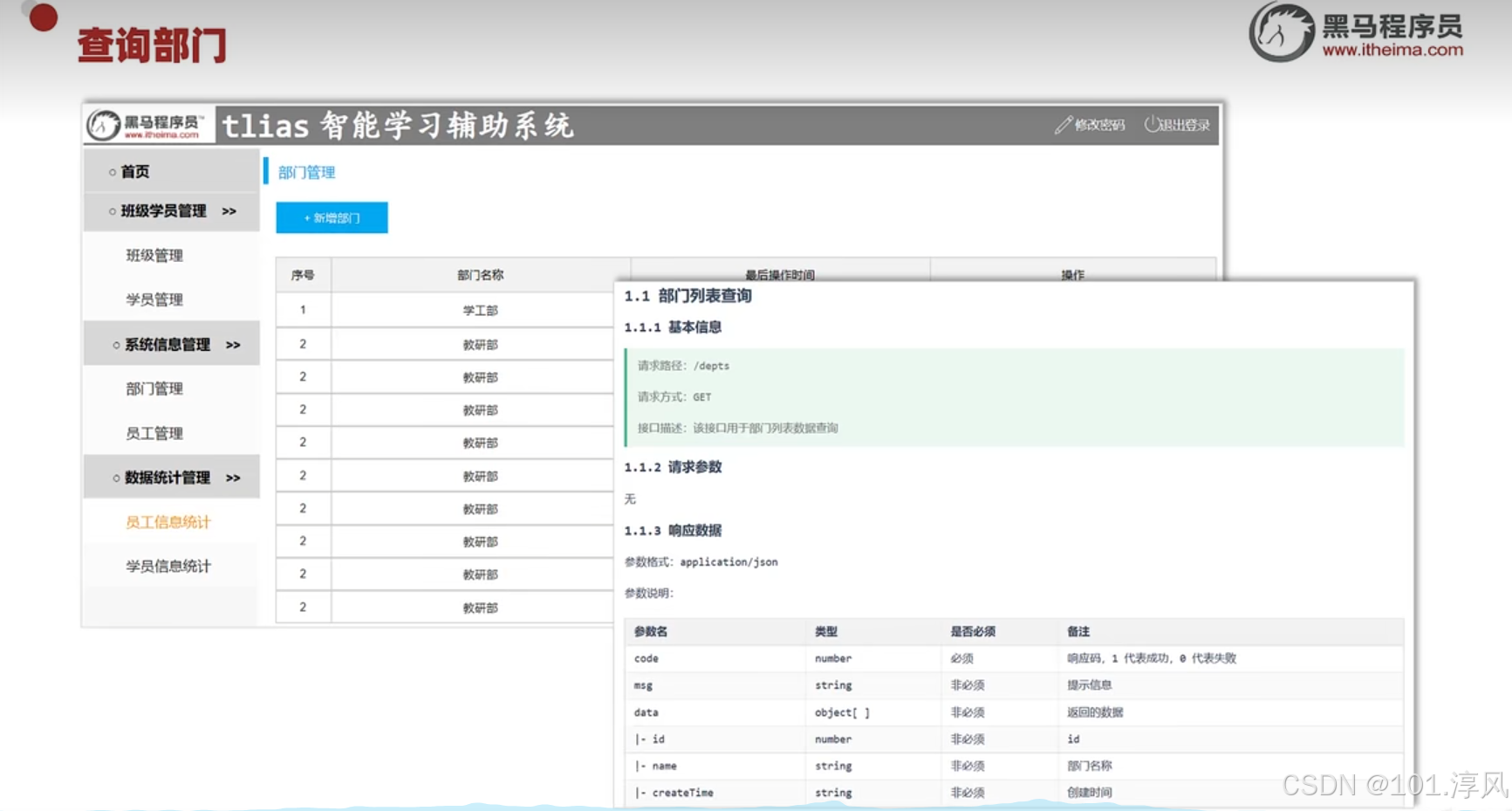
Task: Click the 部门名称 column header
Action: pos(480,275)
